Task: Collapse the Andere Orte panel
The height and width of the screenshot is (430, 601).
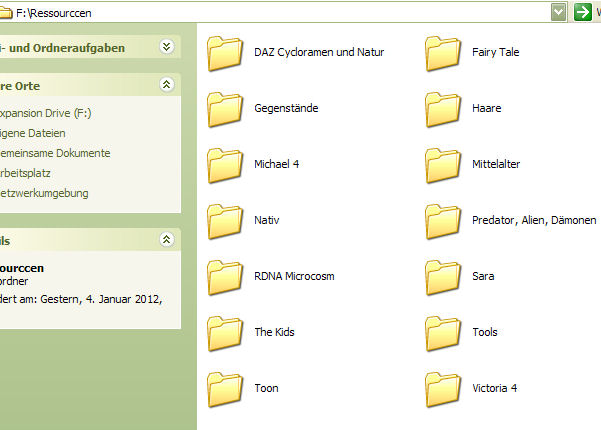Action: (167, 84)
